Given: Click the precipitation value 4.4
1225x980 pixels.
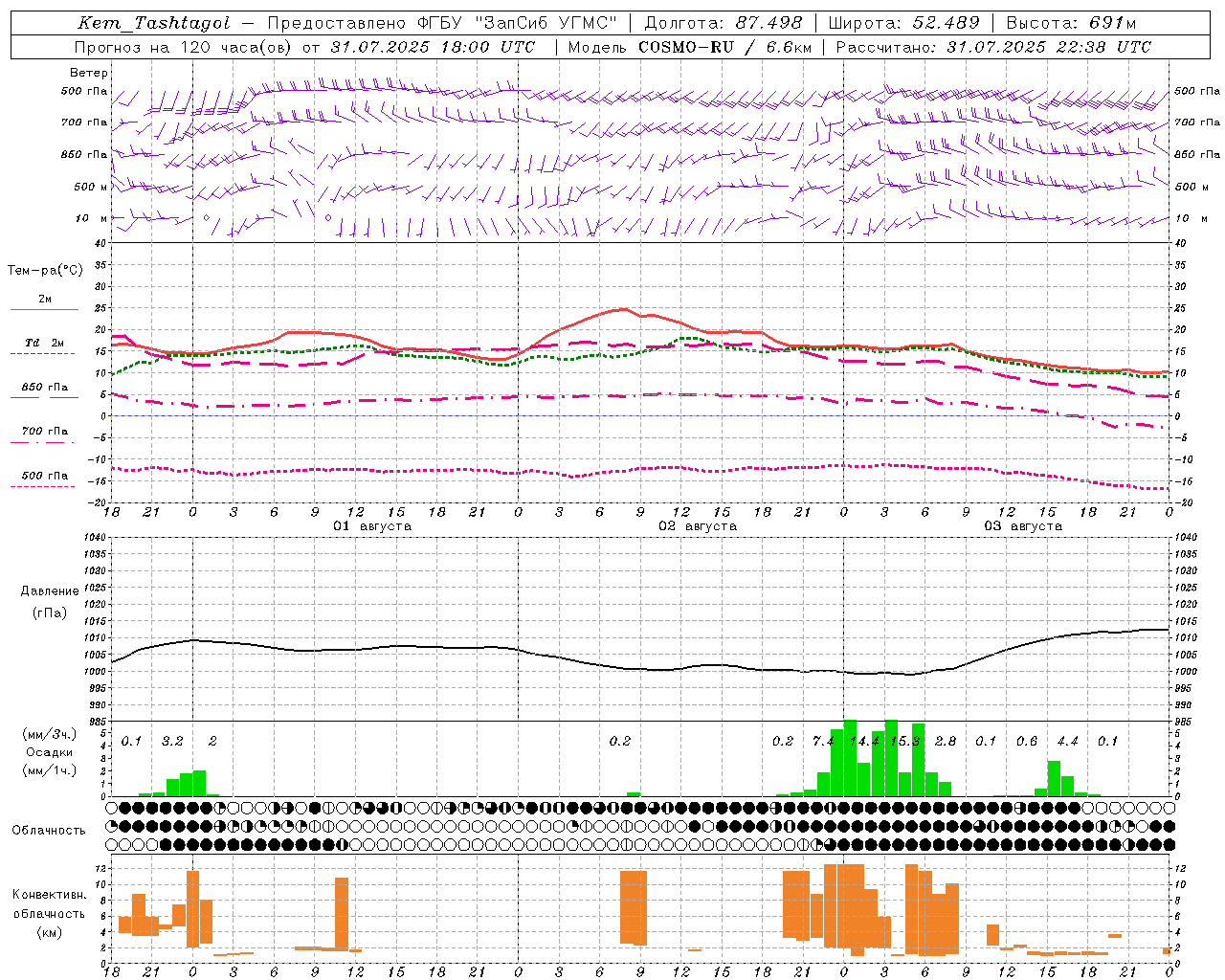Looking at the screenshot, I should [1067, 742].
